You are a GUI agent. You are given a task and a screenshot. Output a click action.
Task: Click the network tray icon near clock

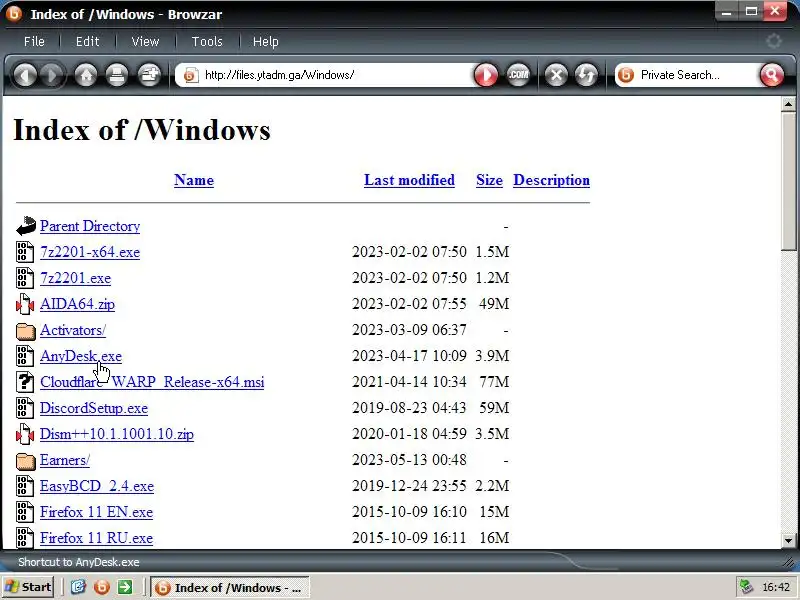[x=746, y=587]
